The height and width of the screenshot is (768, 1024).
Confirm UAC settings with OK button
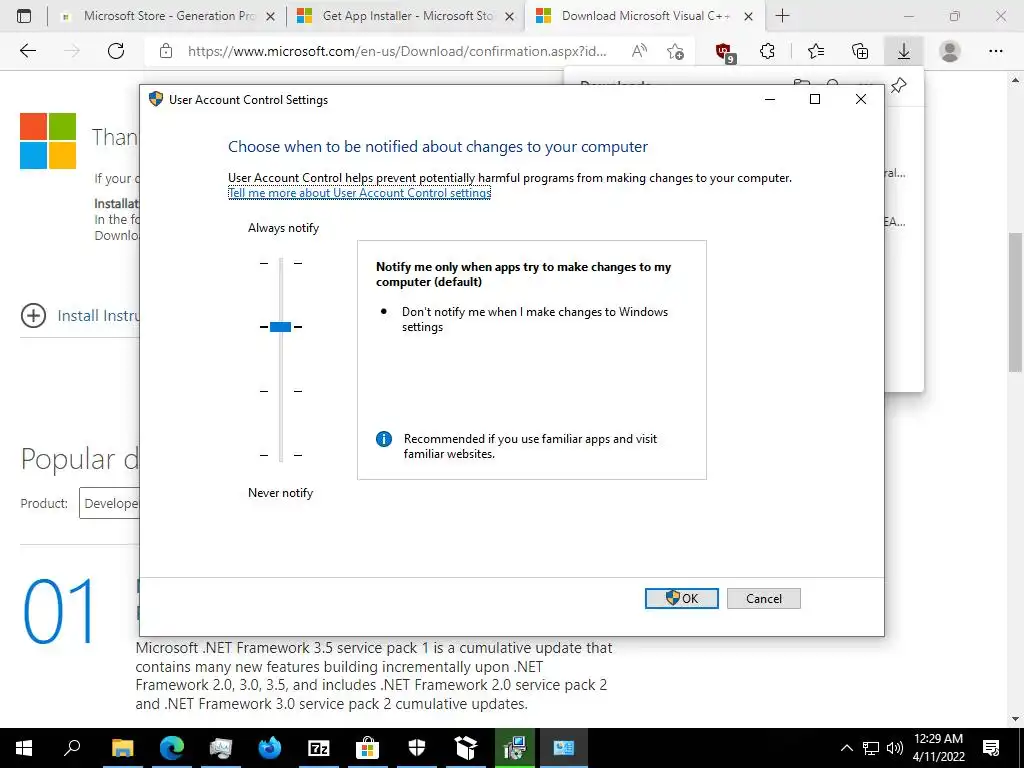(x=681, y=598)
